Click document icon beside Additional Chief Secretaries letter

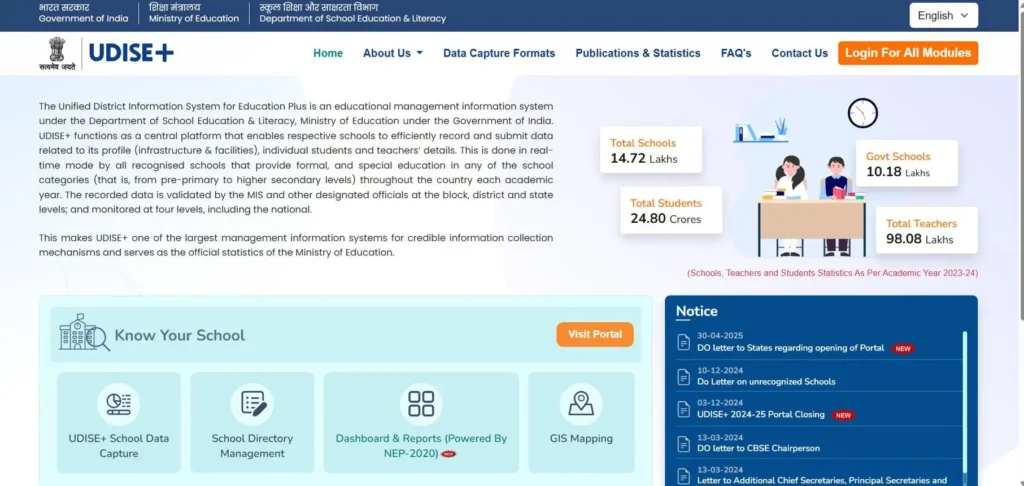click(x=684, y=476)
